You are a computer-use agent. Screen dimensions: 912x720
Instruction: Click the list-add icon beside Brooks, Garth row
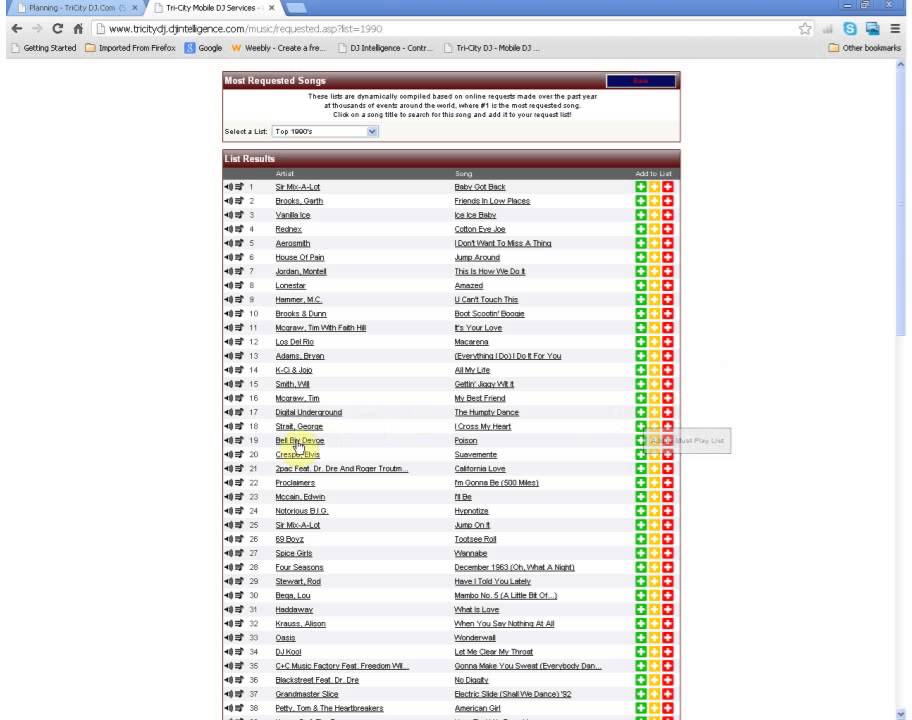[239, 201]
